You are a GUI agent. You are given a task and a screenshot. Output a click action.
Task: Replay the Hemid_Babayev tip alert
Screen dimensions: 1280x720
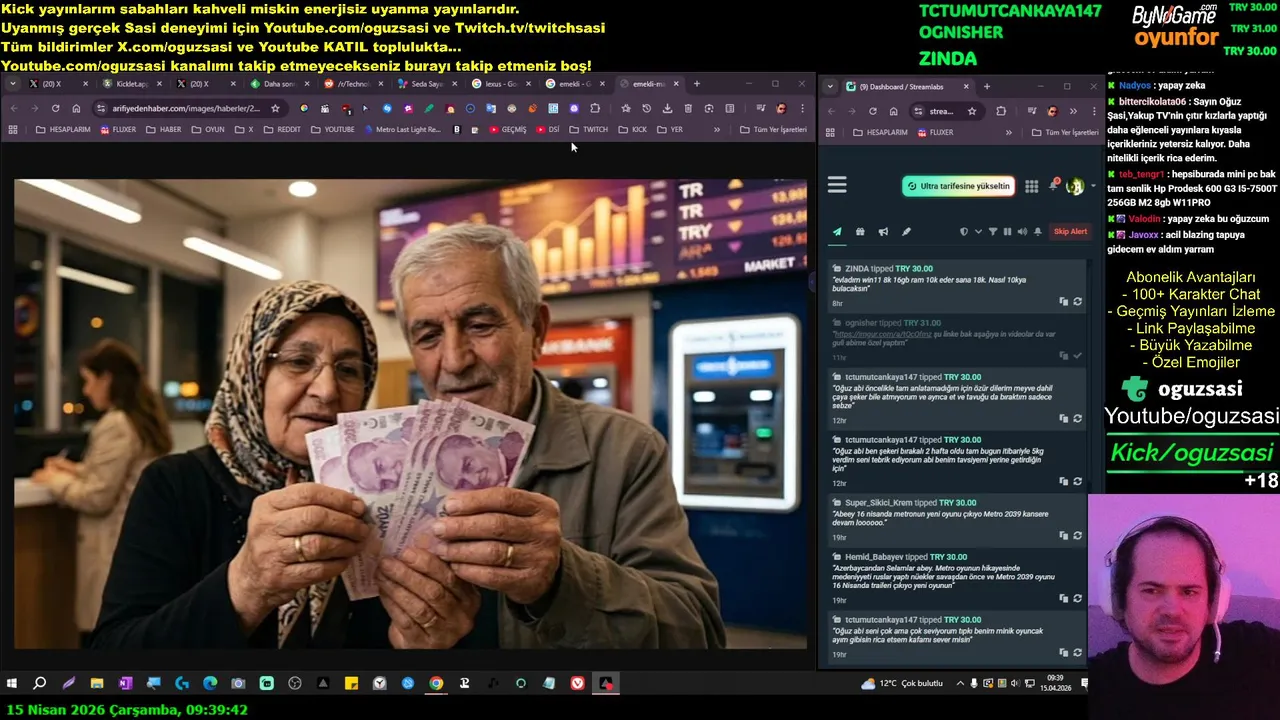[x=1078, y=598]
